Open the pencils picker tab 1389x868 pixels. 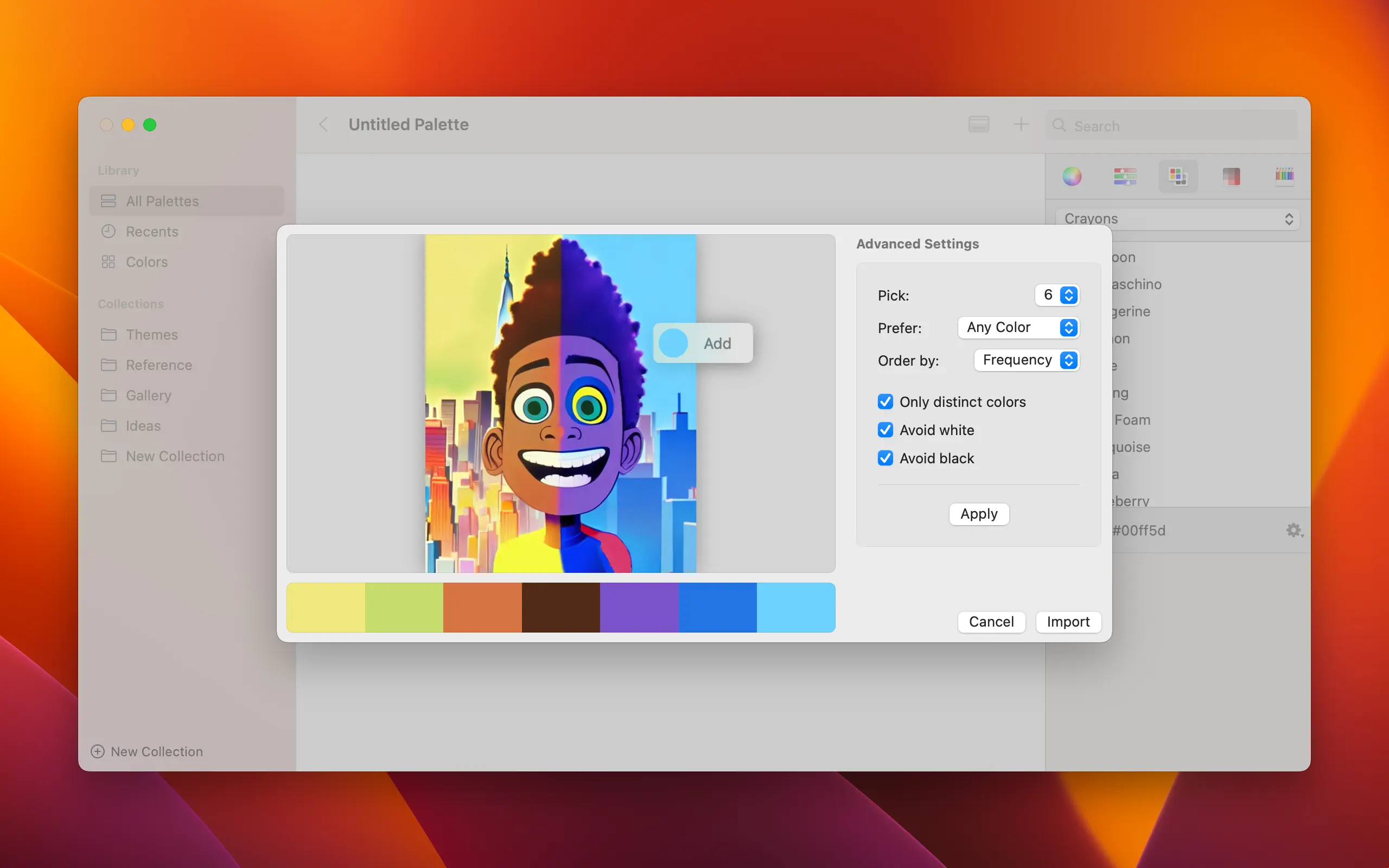click(1284, 175)
